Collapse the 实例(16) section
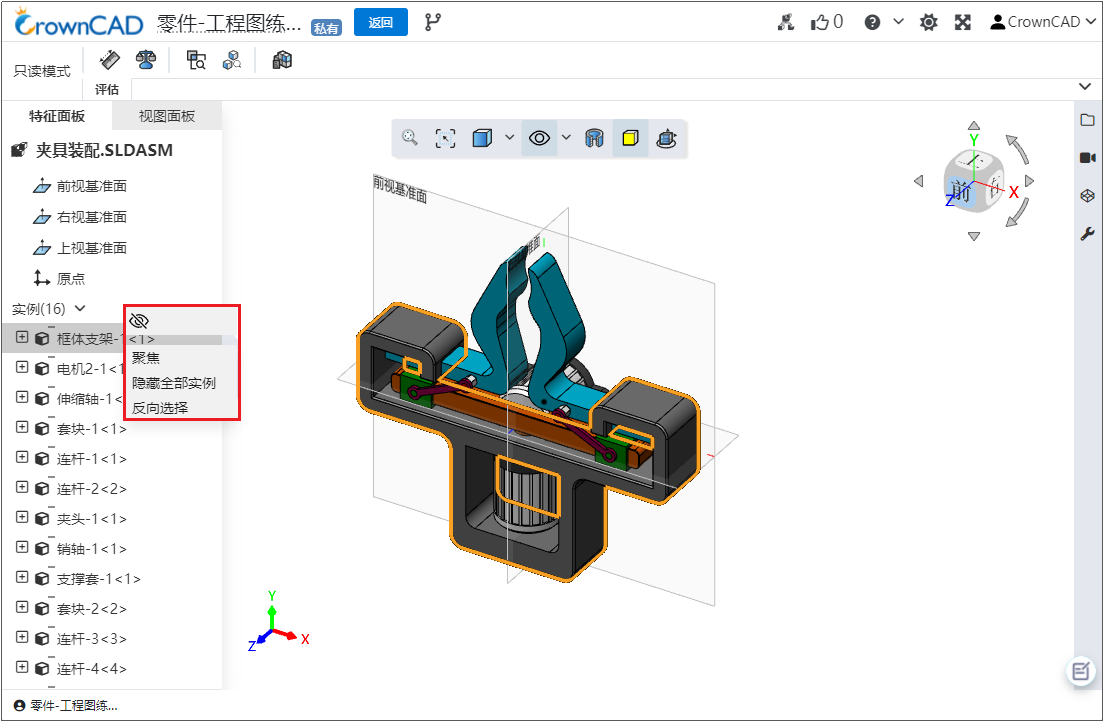The width and height of the screenshot is (1105, 723). 80,309
